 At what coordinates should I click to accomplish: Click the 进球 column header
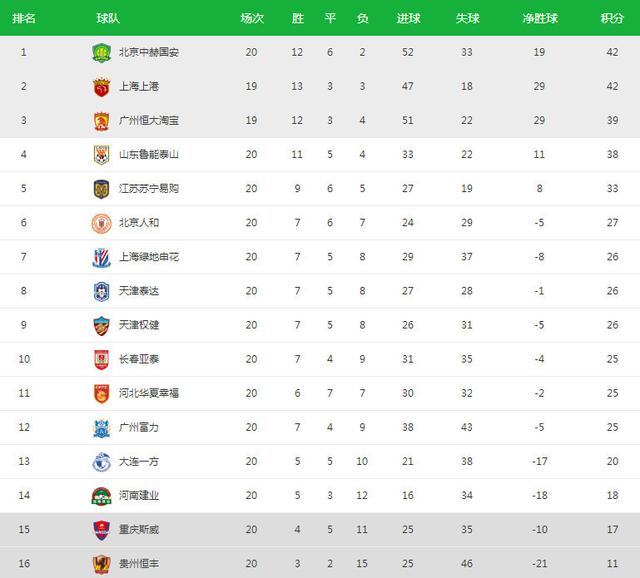coord(408,18)
